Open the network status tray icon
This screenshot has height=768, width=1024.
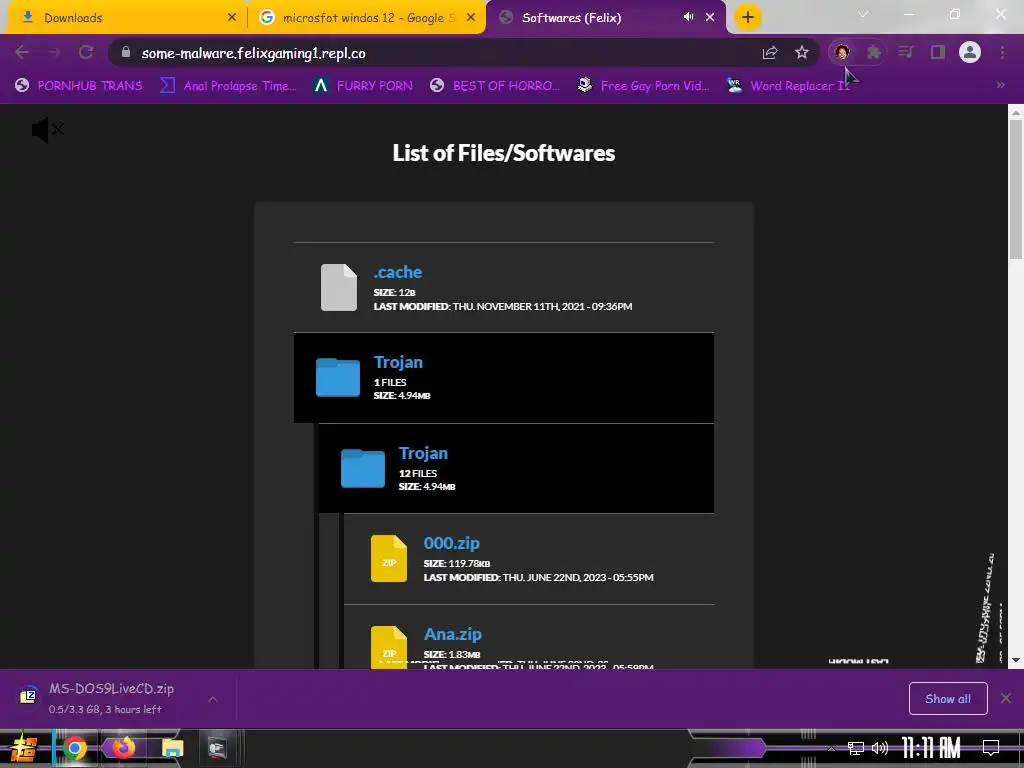point(856,748)
